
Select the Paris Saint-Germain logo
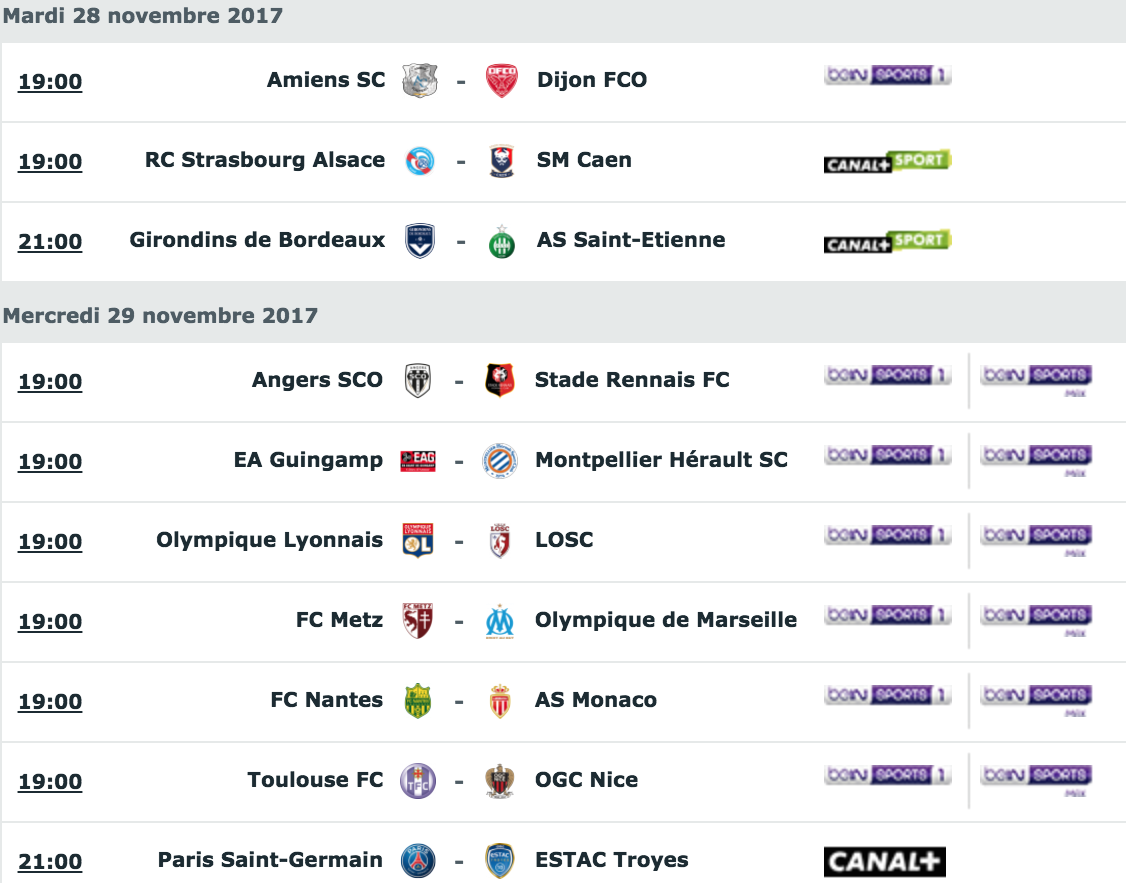tap(418, 861)
